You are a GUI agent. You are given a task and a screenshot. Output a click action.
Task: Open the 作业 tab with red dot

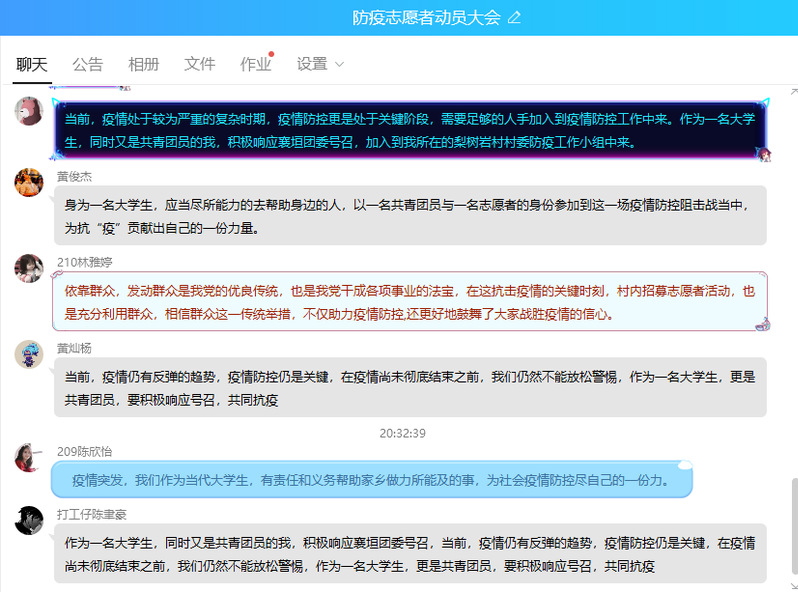[256, 64]
